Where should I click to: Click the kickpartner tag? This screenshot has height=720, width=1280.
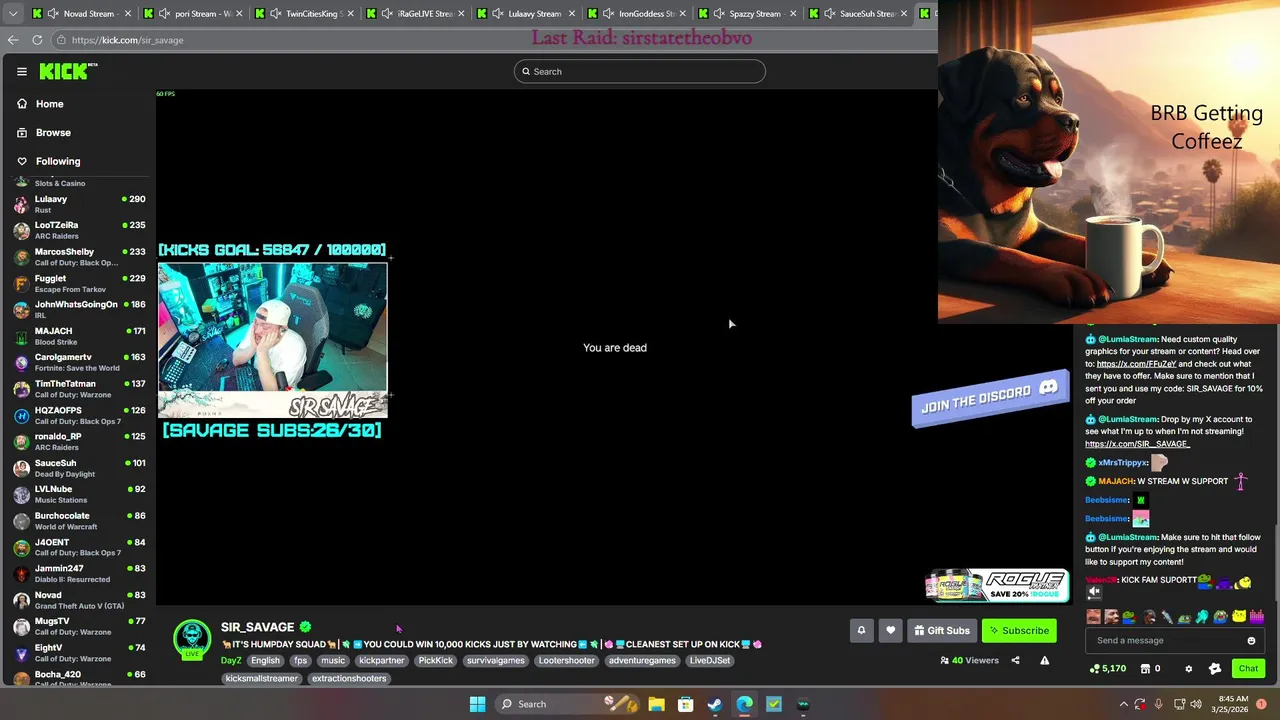pos(382,660)
